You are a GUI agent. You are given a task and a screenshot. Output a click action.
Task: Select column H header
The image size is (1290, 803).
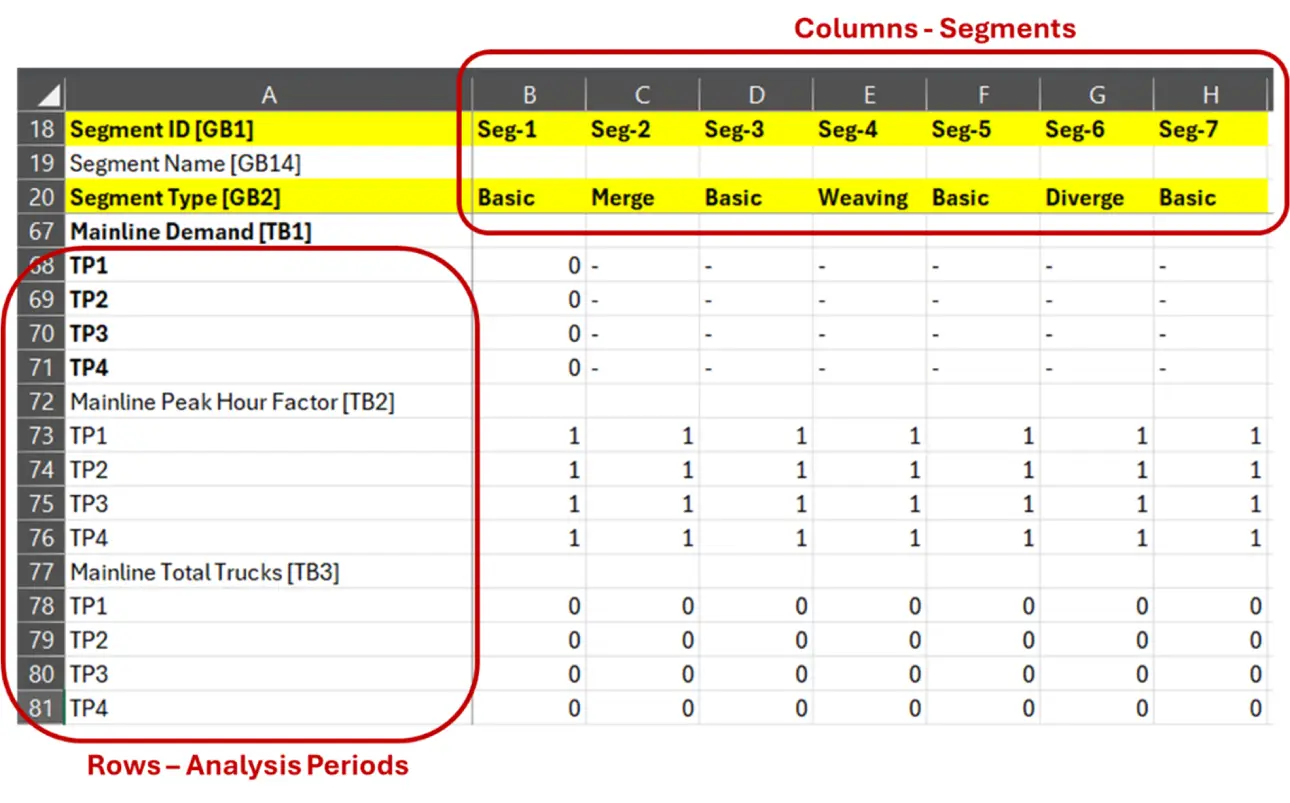(1210, 94)
